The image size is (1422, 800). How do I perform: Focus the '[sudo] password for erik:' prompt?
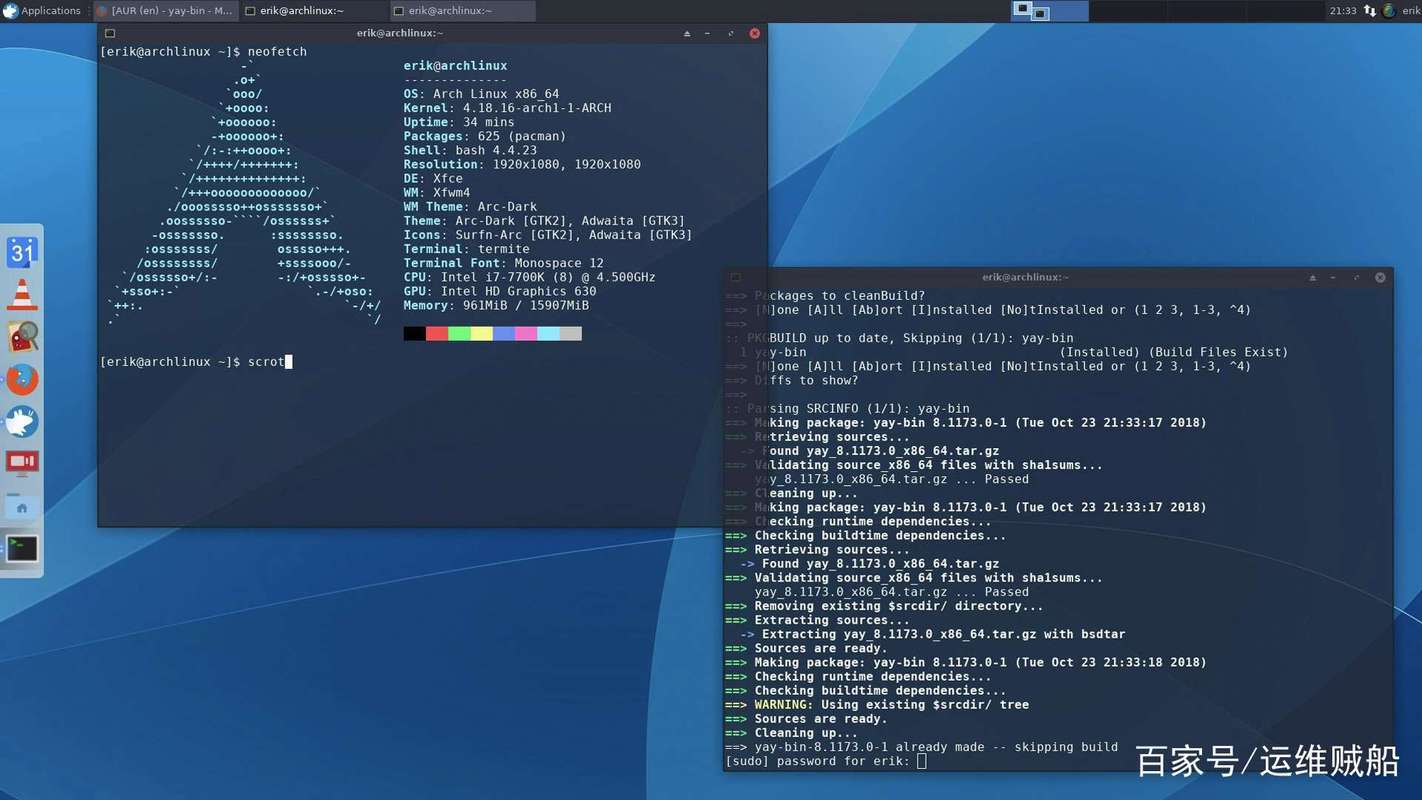825,761
